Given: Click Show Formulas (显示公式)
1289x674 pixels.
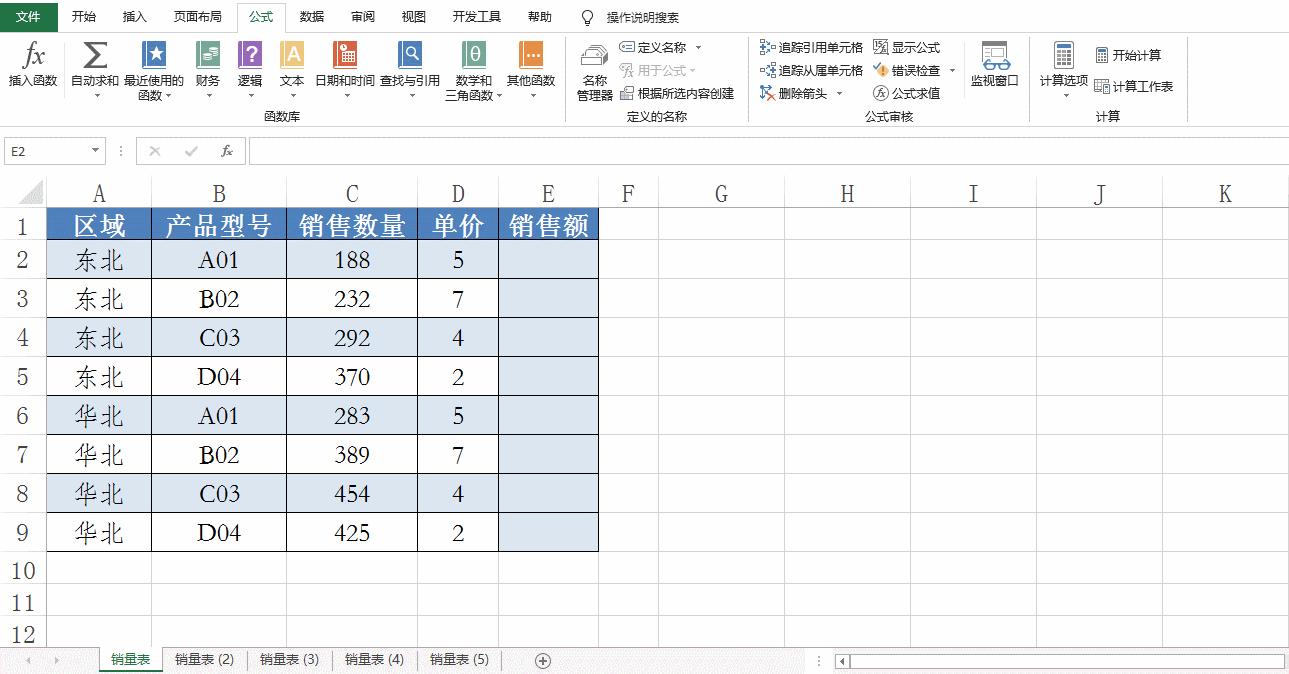Looking at the screenshot, I should (x=908, y=46).
